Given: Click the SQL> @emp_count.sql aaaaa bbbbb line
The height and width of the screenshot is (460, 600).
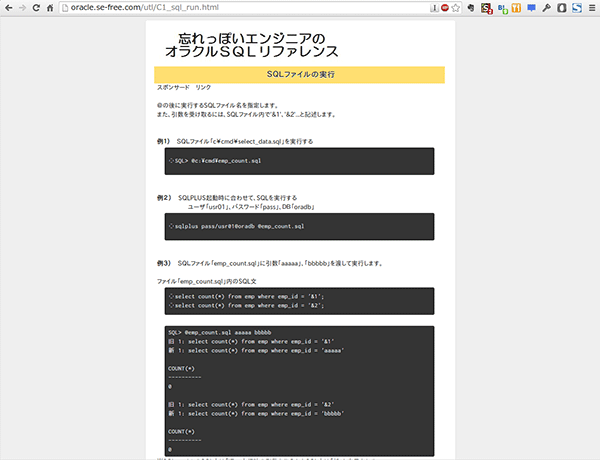Looking at the screenshot, I should coord(220,333).
